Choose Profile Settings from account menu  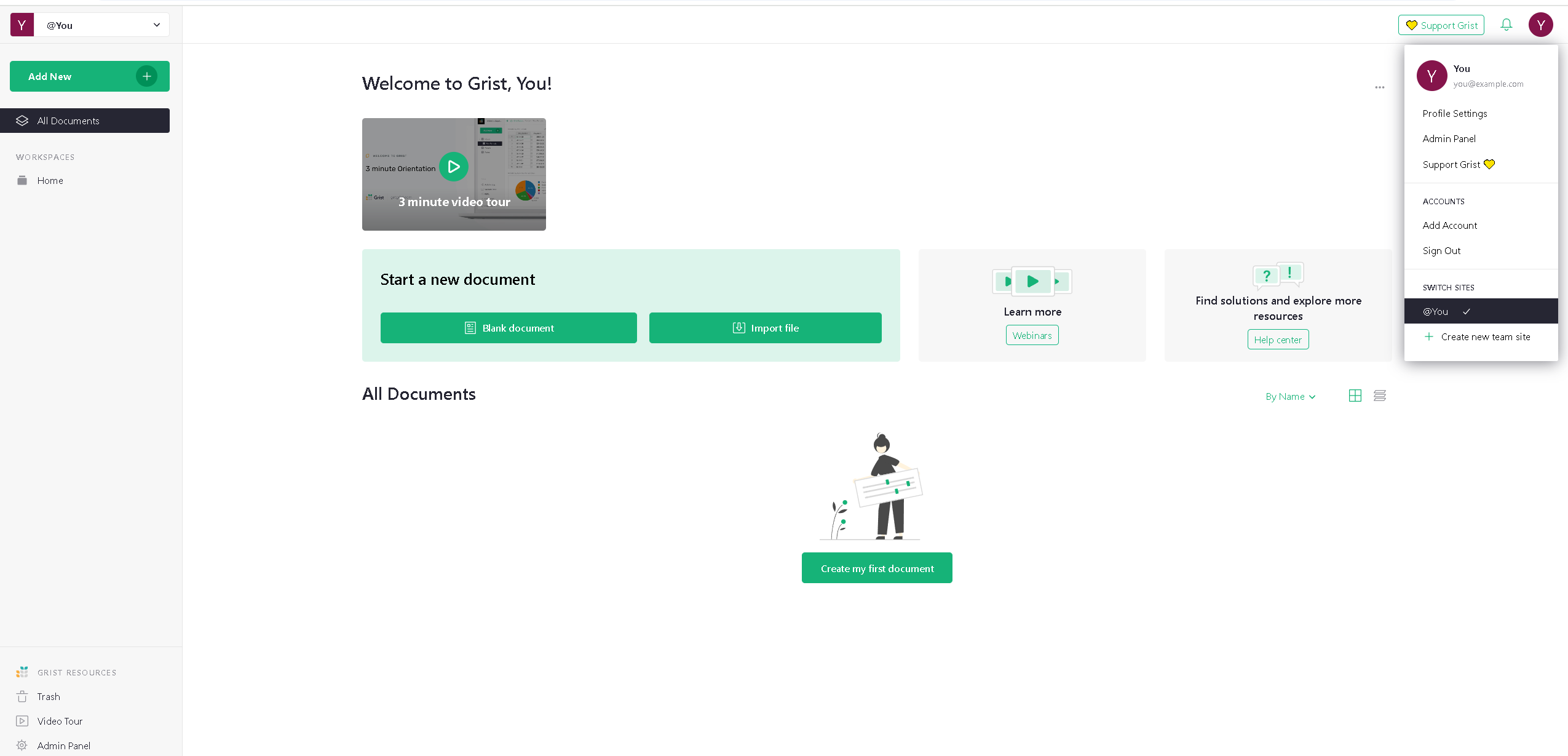click(1454, 113)
